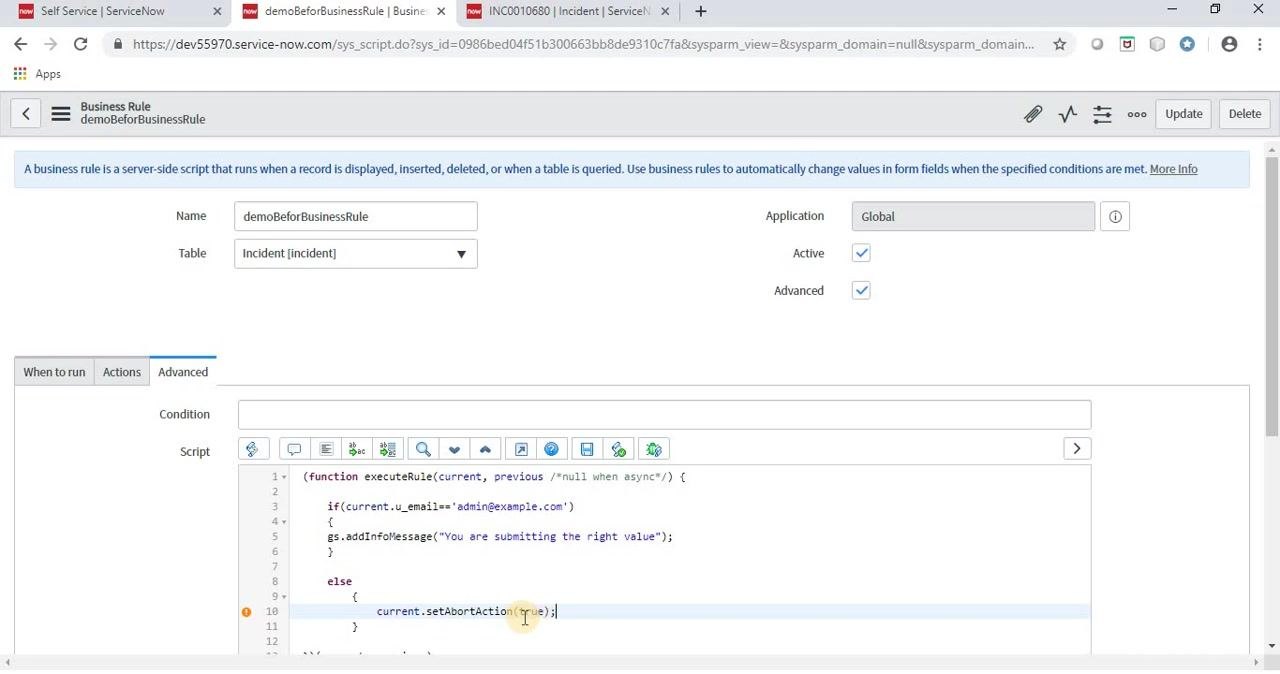Open personalize form settings icon
Screen dimensions: 1280x674
coord(1102,114)
